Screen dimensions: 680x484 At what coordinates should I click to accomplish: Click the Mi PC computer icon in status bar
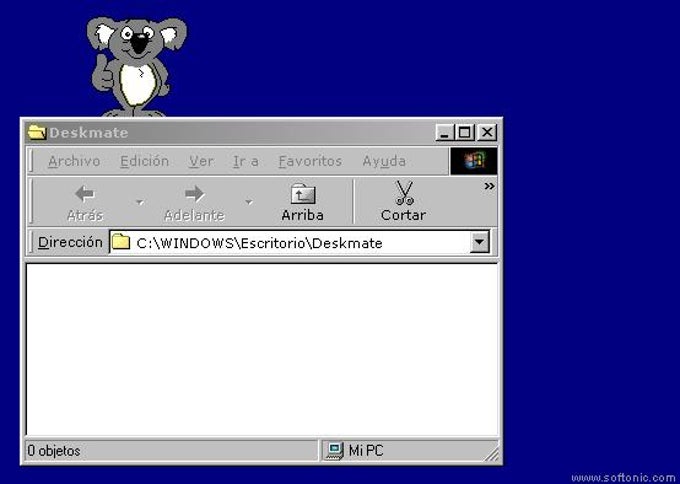click(x=333, y=451)
